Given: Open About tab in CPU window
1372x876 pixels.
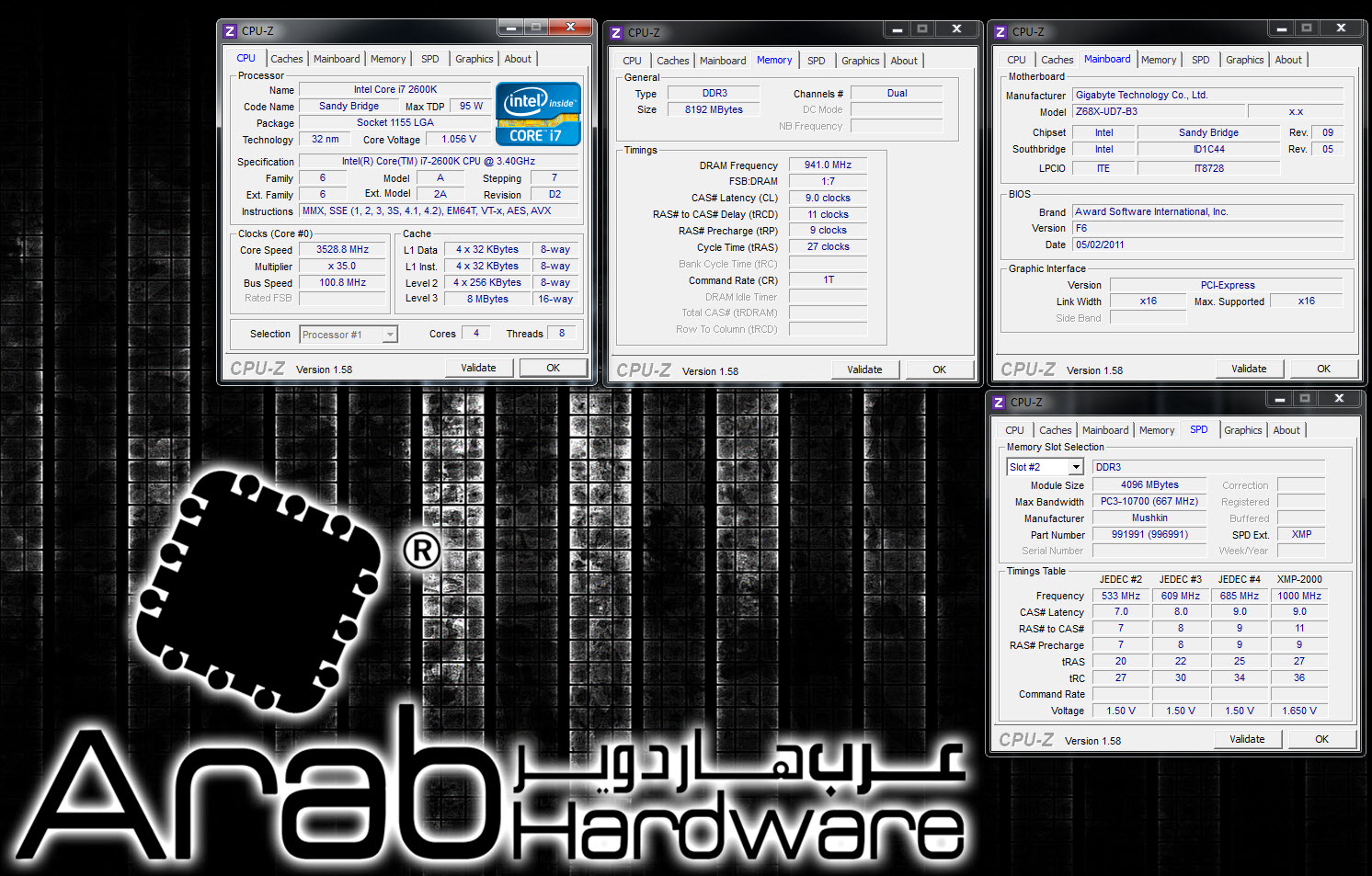Looking at the screenshot, I should [x=518, y=59].
